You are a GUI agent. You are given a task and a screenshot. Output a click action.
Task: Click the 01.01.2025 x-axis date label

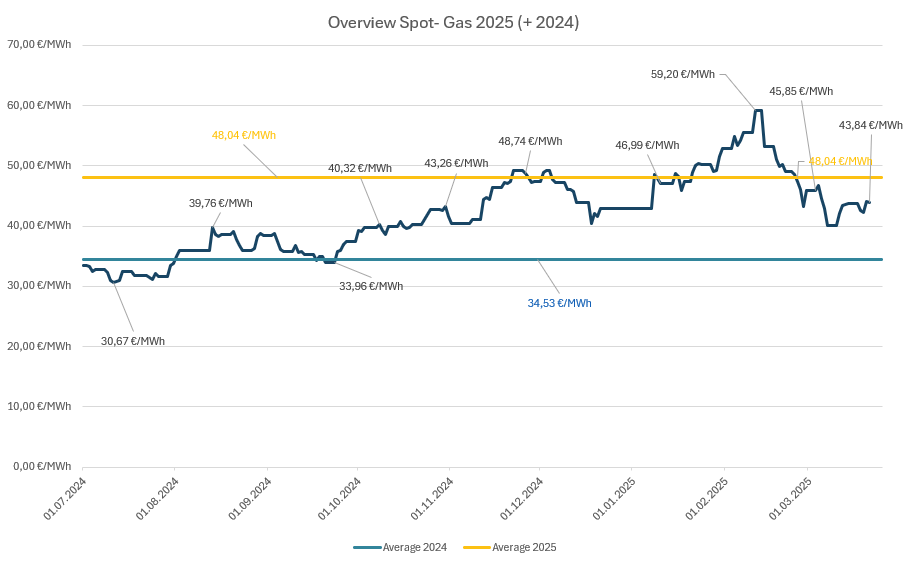(x=613, y=499)
